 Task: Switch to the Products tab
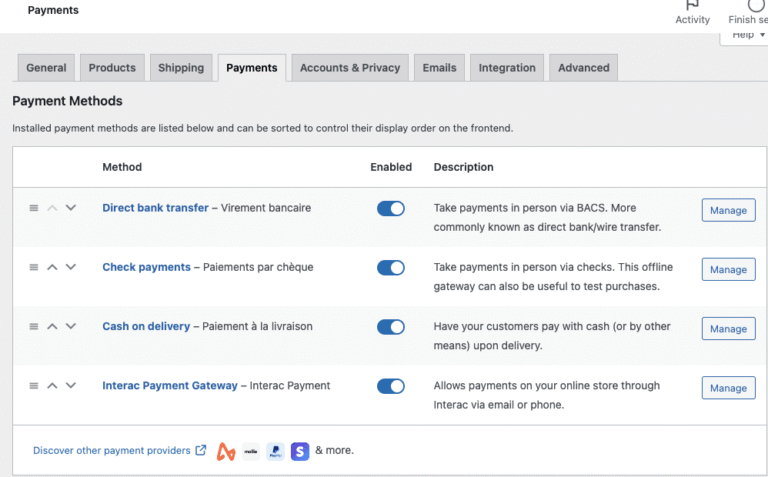[x=112, y=68]
